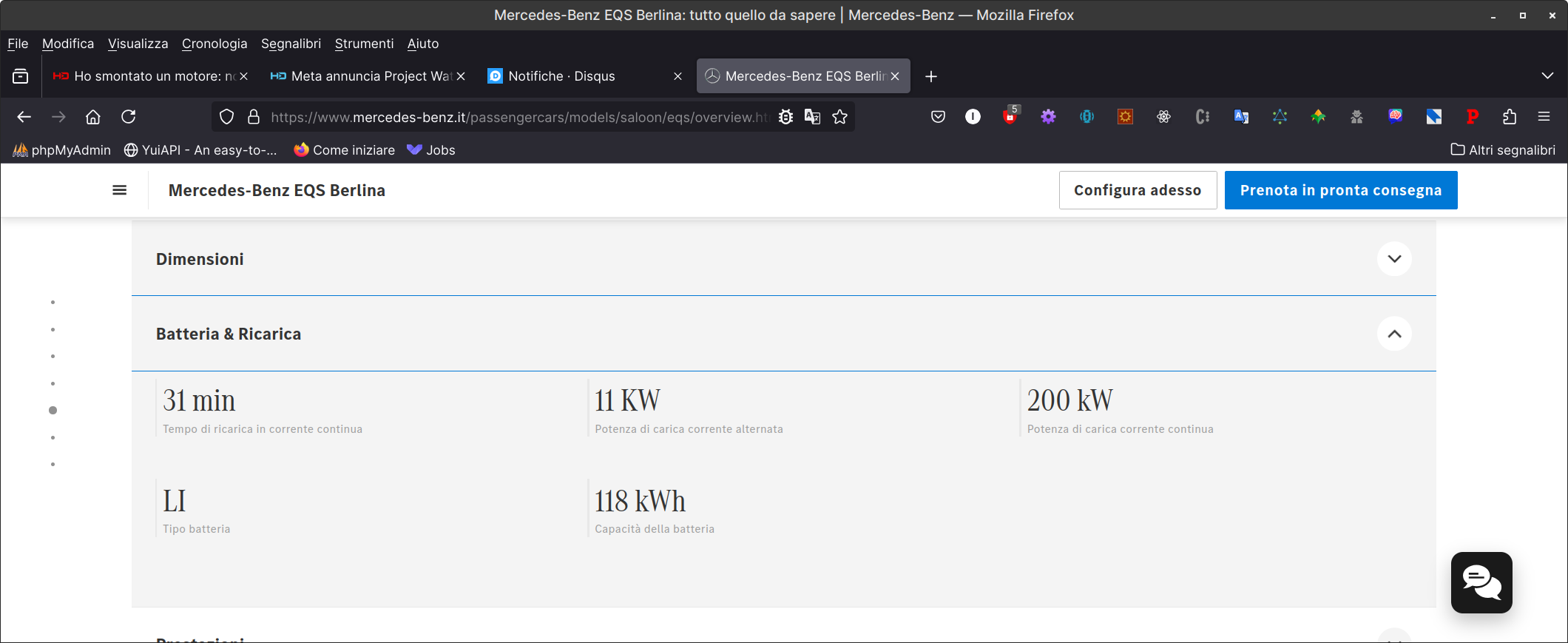Open the red shield extension with badge 5
This screenshot has width=1568, height=643.
point(1010,115)
